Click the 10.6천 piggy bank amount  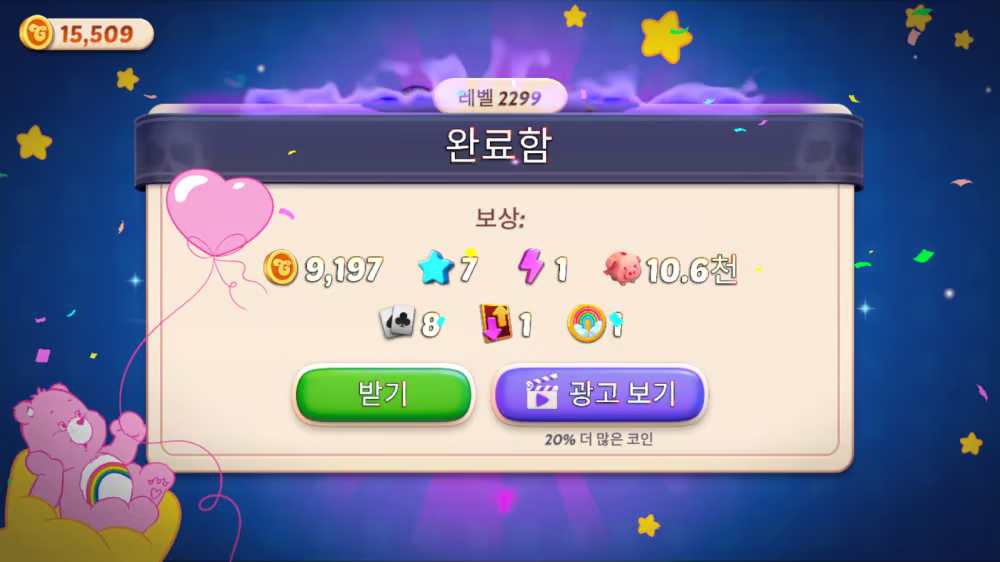[692, 269]
